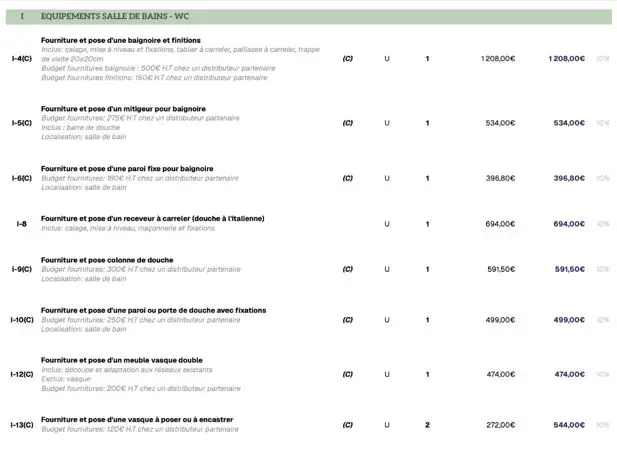The image size is (617, 449).
Task: Click the 272,00€ unit price of the vasque
Action: [x=500, y=425]
